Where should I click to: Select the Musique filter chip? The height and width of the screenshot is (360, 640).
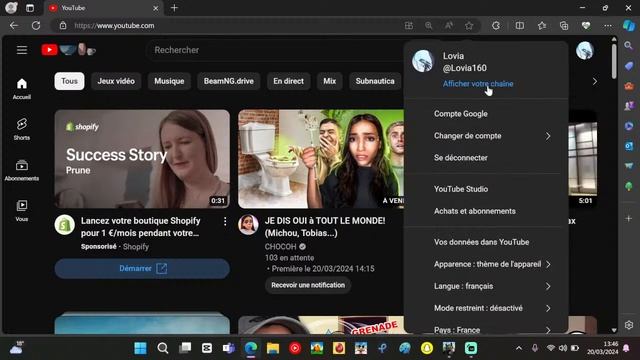(169, 81)
